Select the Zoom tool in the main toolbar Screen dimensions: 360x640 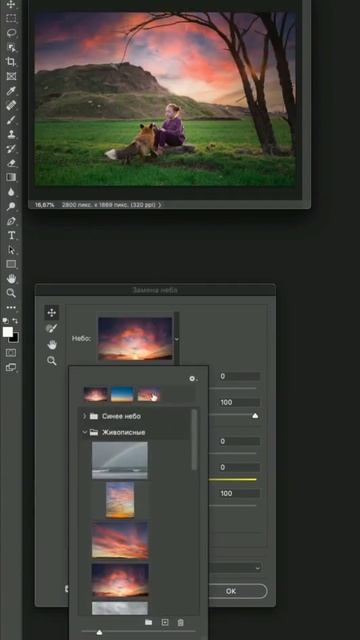[11, 293]
